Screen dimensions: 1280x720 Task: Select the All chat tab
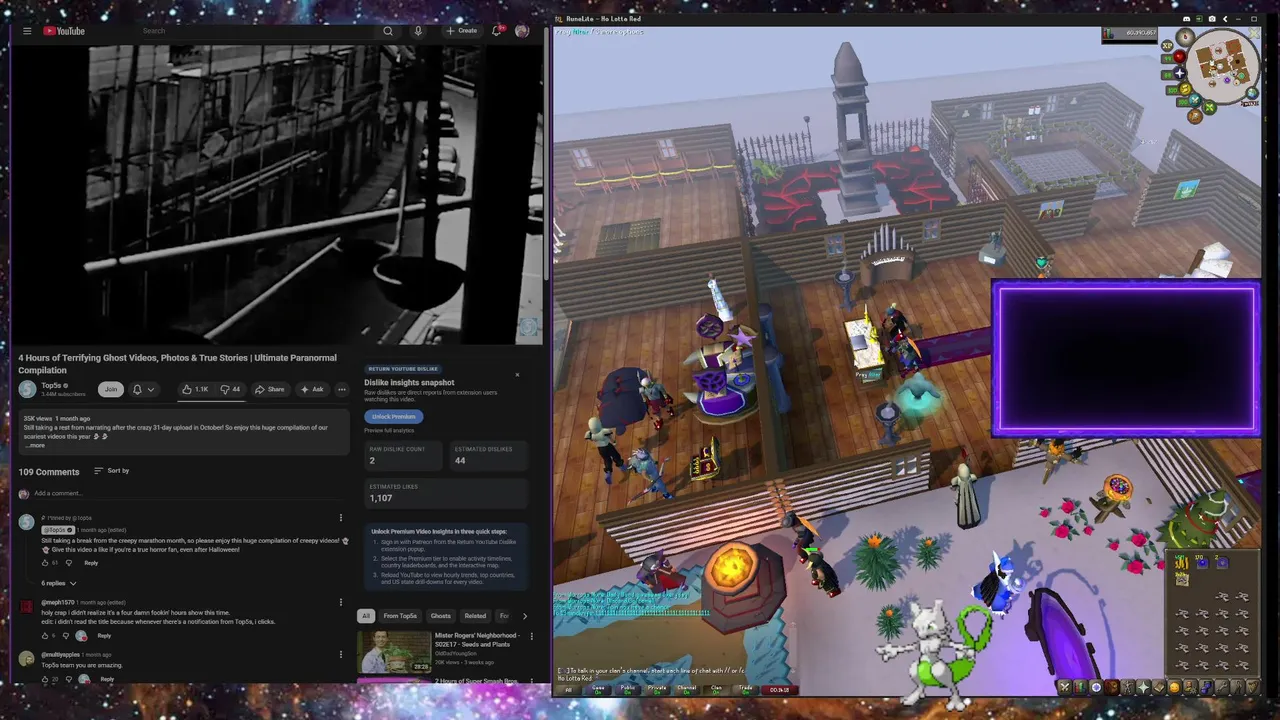569,689
